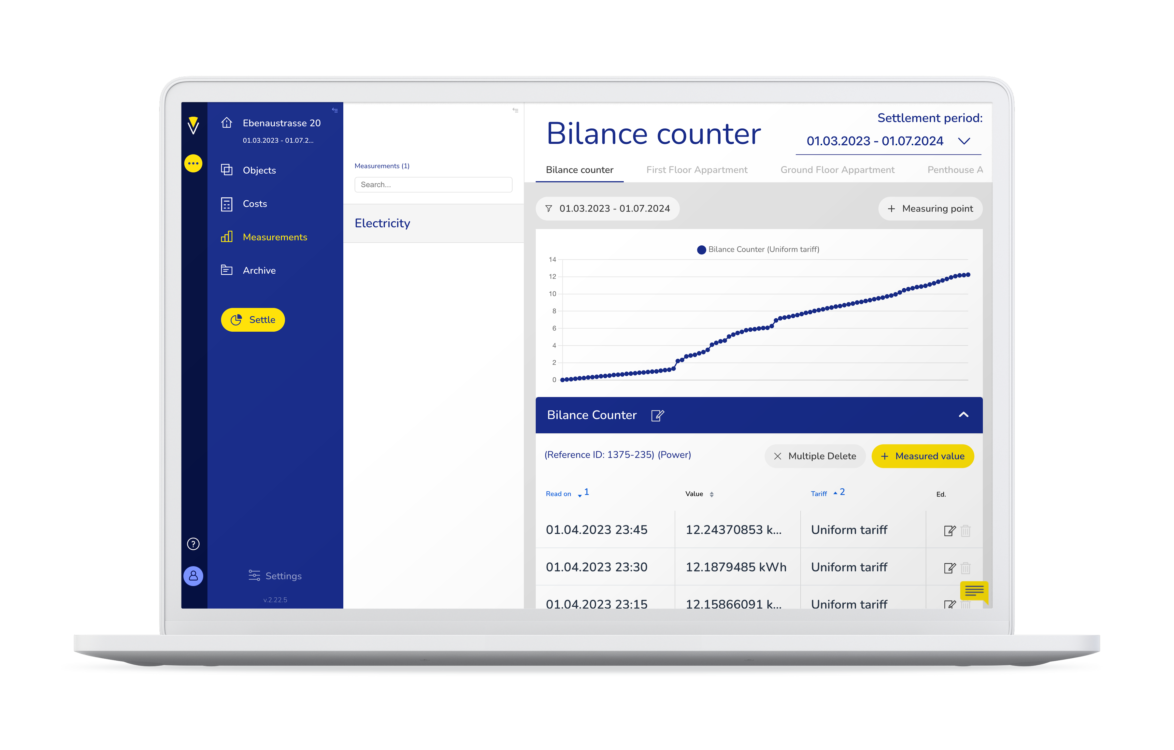Open the user profile avatar icon

pos(193,576)
